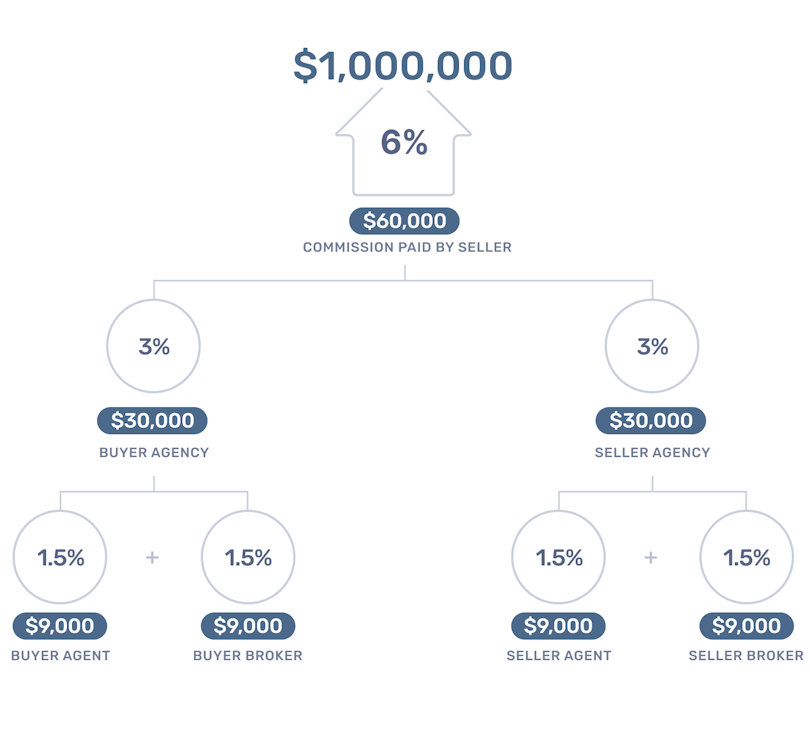The image size is (810, 731).
Task: Click the house icon showing 6%
Action: [x=404, y=143]
